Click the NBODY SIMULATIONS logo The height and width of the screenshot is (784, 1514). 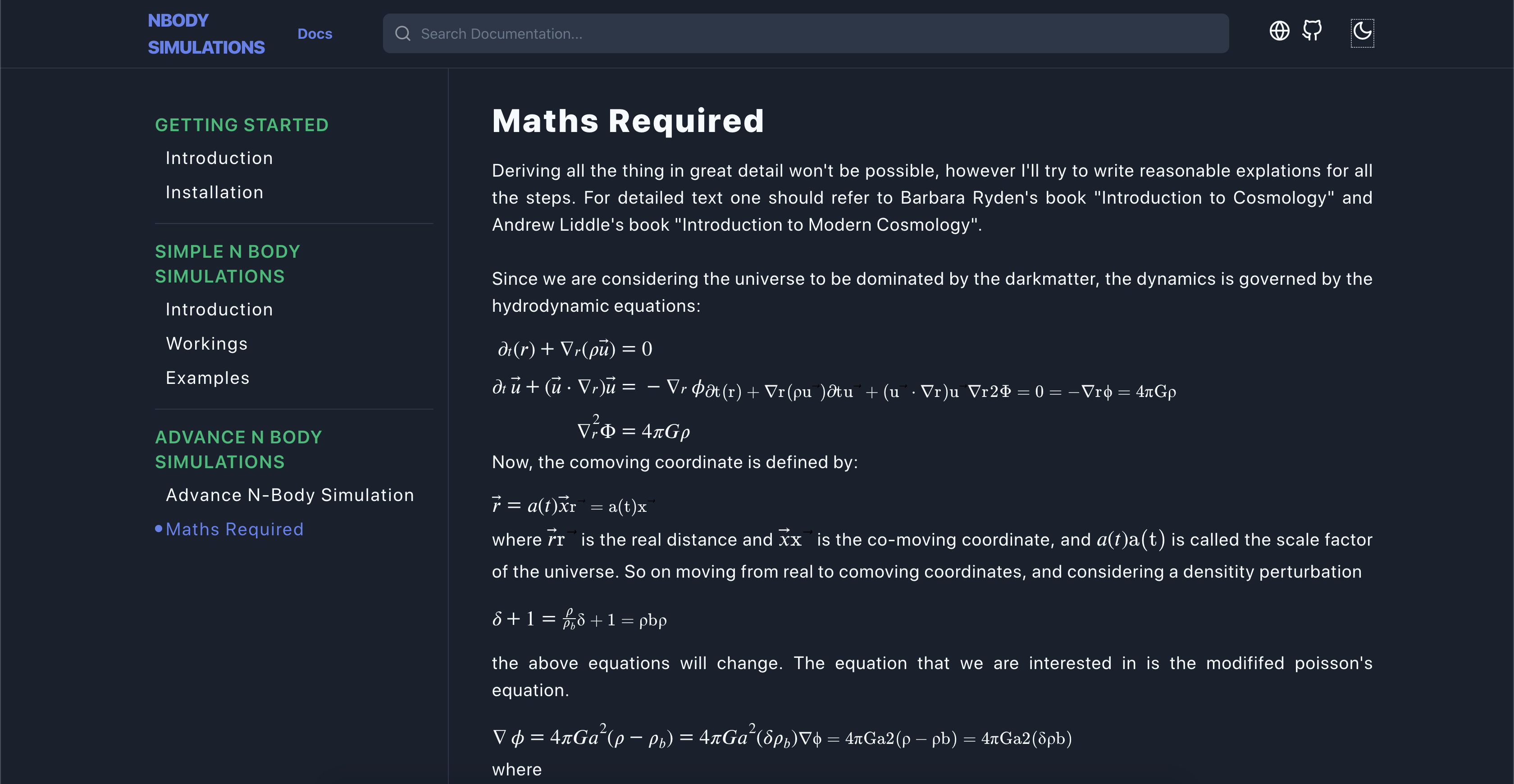(206, 33)
